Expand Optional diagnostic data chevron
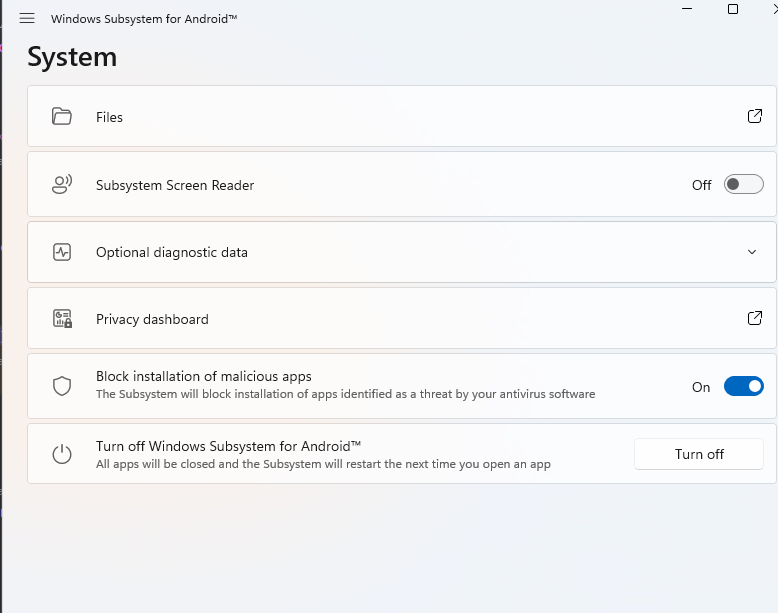This screenshot has height=613, width=778. click(x=752, y=252)
